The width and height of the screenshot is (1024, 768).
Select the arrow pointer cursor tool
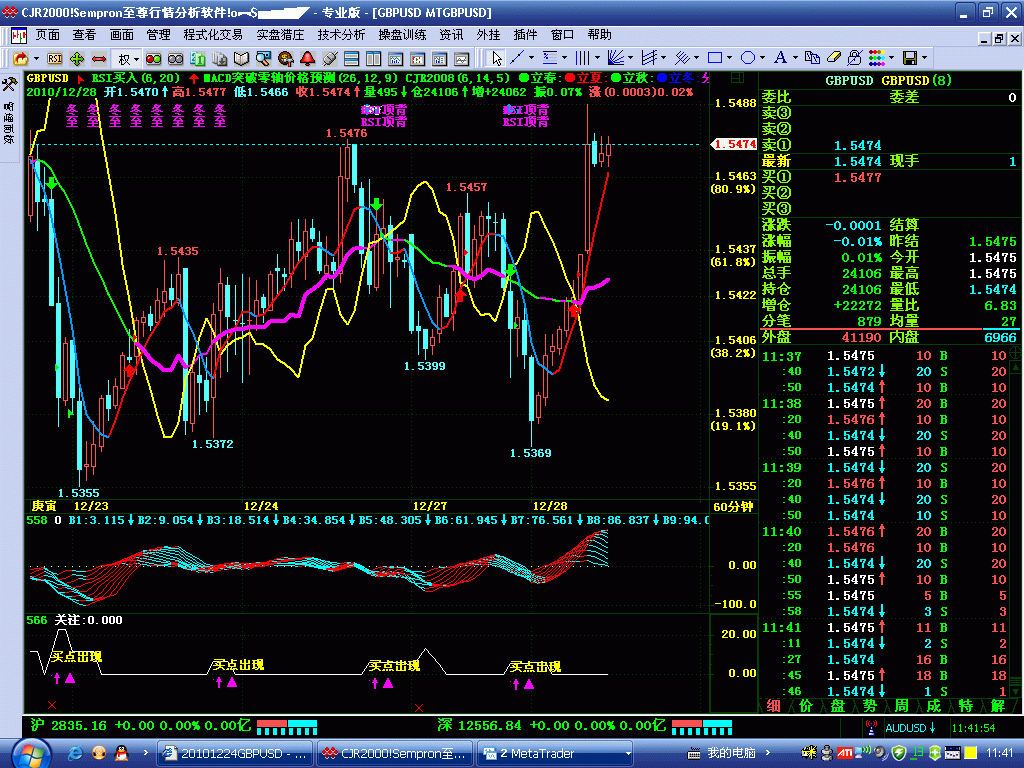(497, 59)
